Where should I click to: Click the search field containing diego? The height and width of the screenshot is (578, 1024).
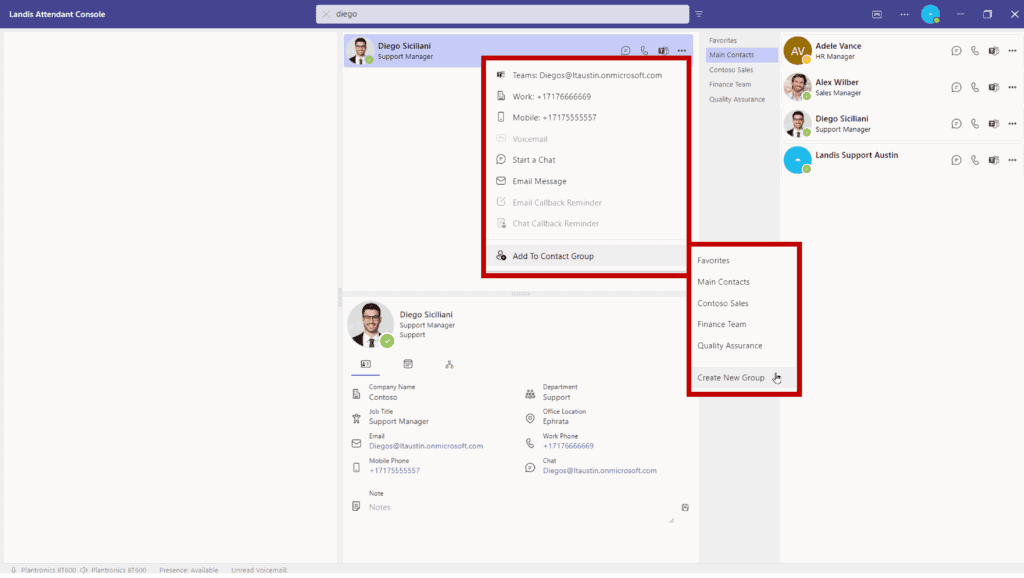tap(500, 14)
